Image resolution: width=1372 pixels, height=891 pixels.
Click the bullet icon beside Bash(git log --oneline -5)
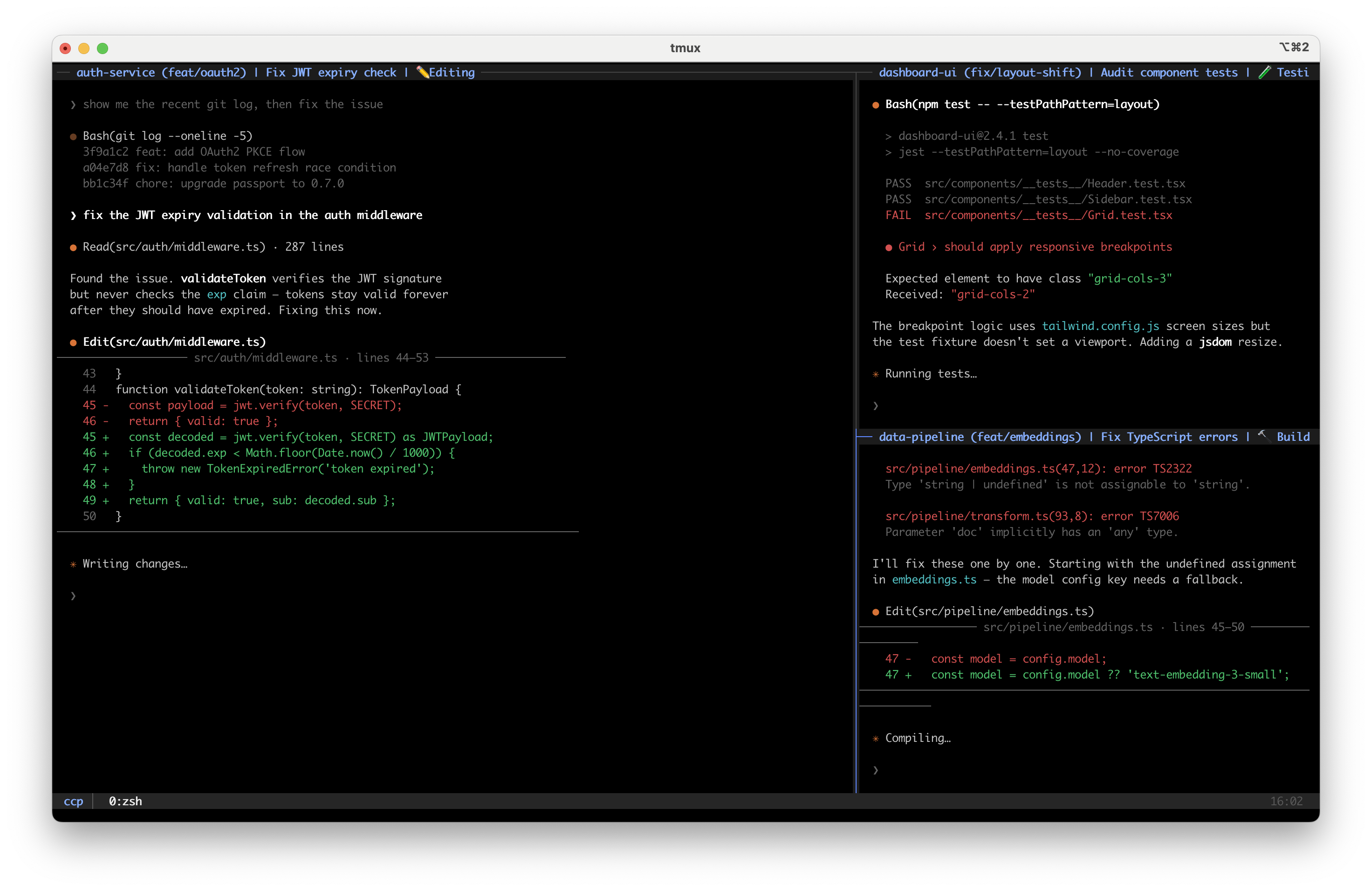73,136
